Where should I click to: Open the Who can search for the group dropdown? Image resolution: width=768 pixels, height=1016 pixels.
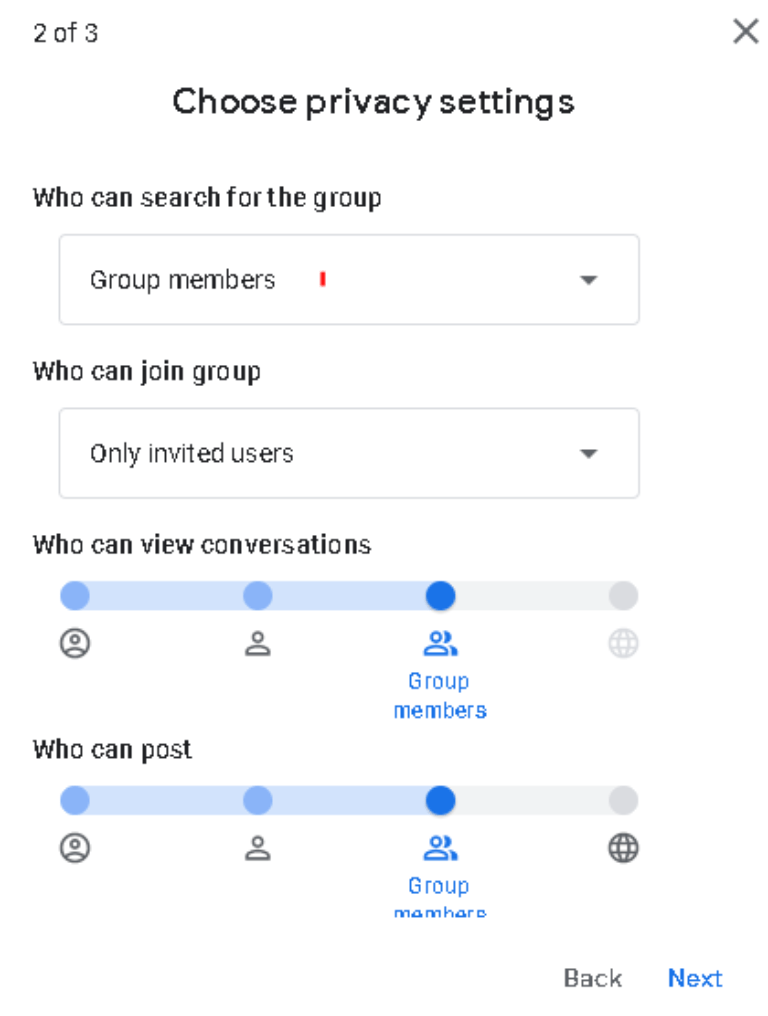(x=348, y=280)
